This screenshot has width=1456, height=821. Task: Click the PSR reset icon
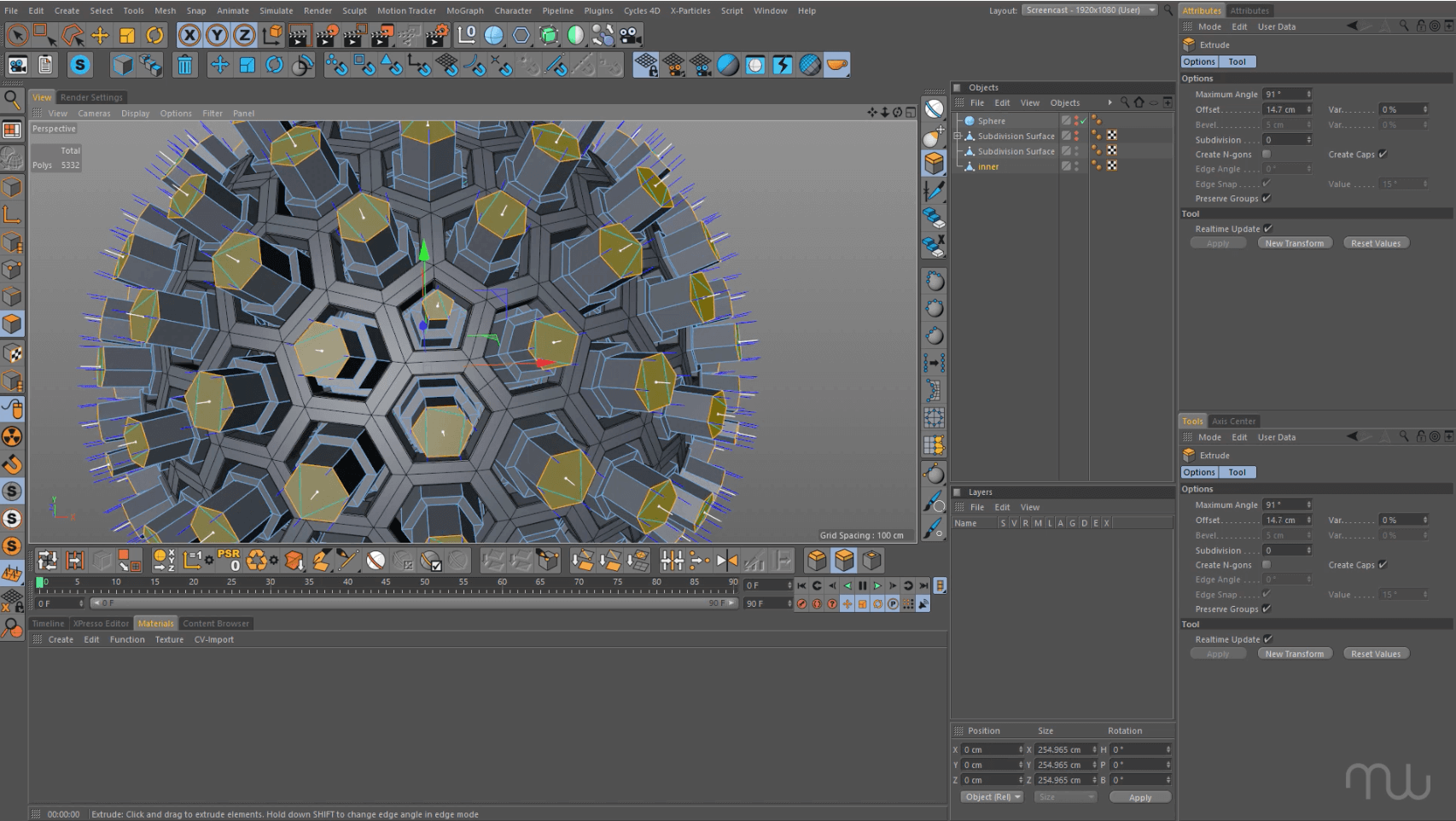(x=229, y=560)
